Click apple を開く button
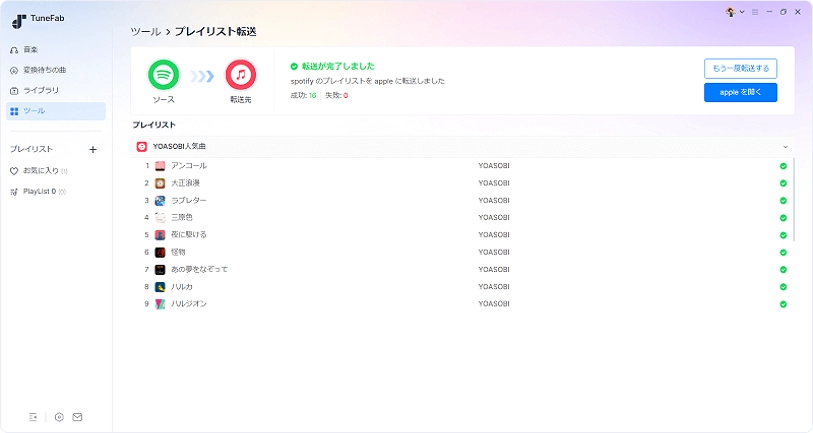This screenshot has width=813, height=433. [x=740, y=92]
